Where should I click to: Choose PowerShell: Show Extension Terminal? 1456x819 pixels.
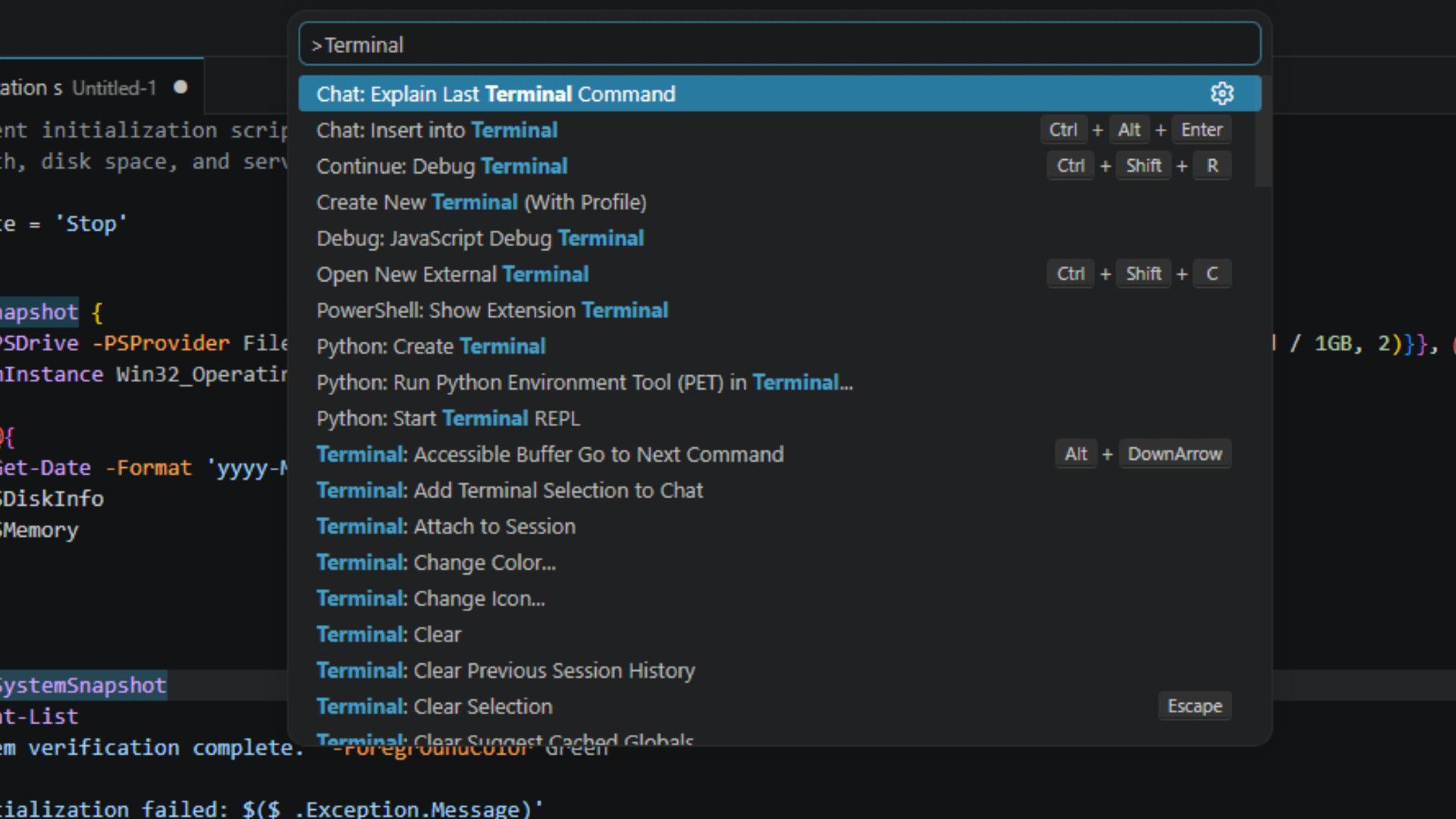point(780,310)
